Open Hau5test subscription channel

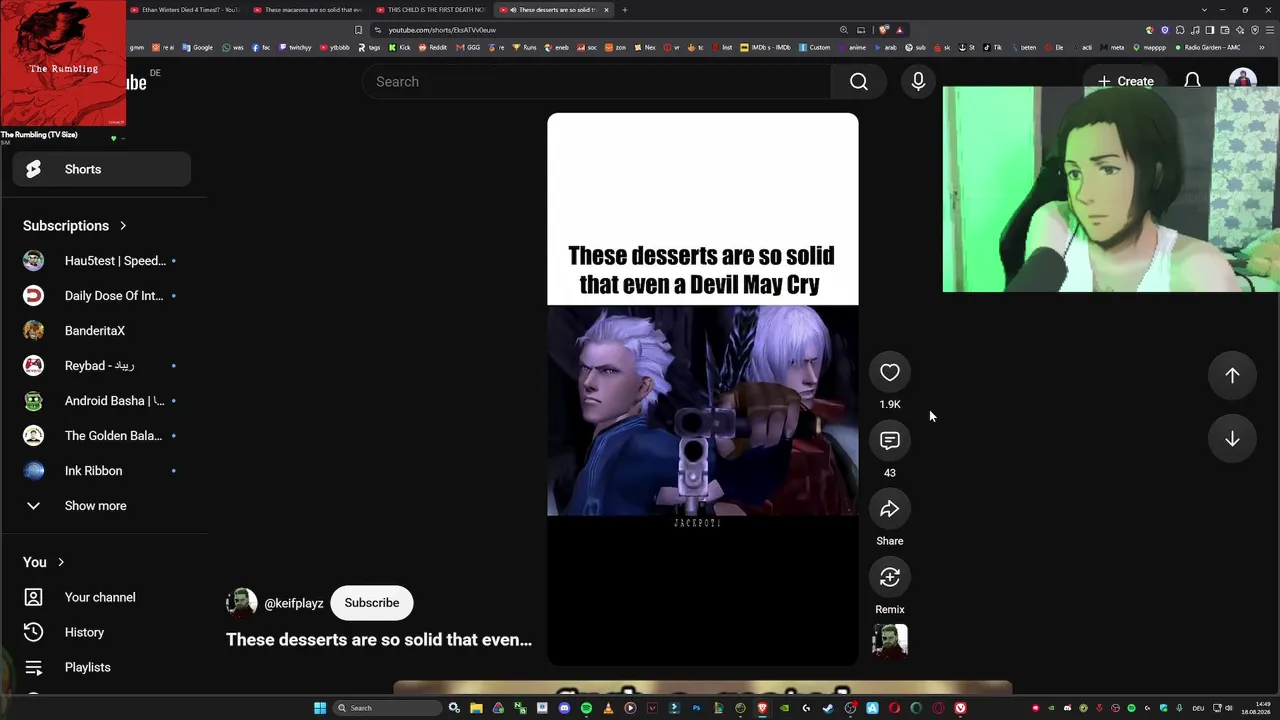[101, 261]
